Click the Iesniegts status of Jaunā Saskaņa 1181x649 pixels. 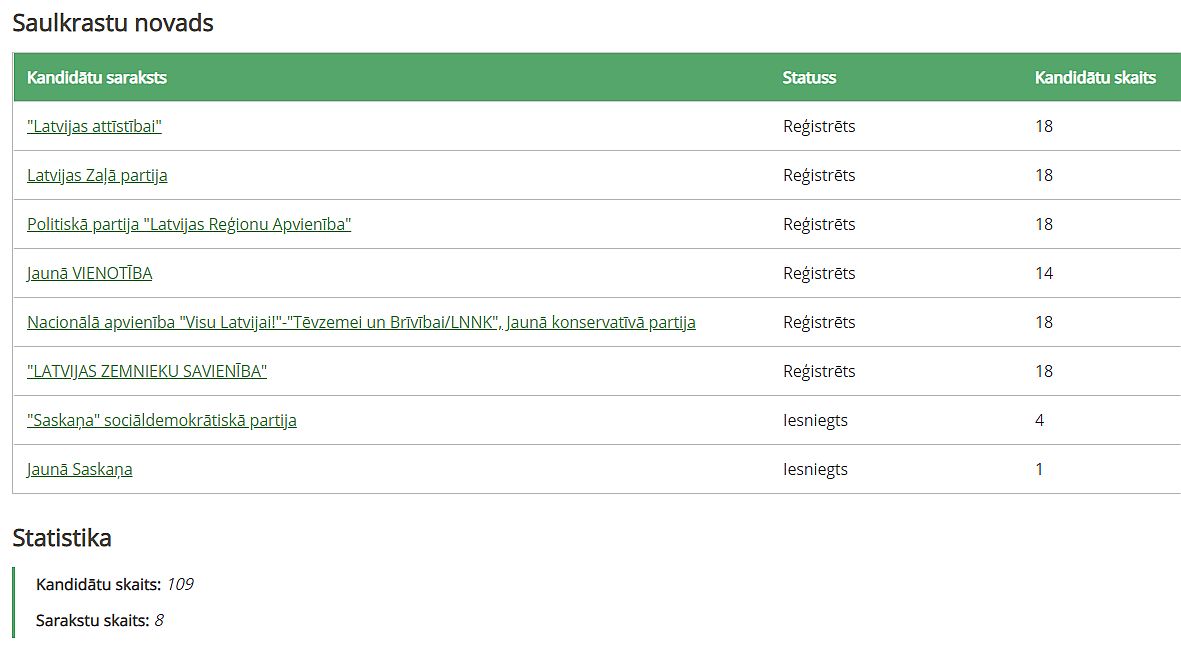tap(815, 469)
